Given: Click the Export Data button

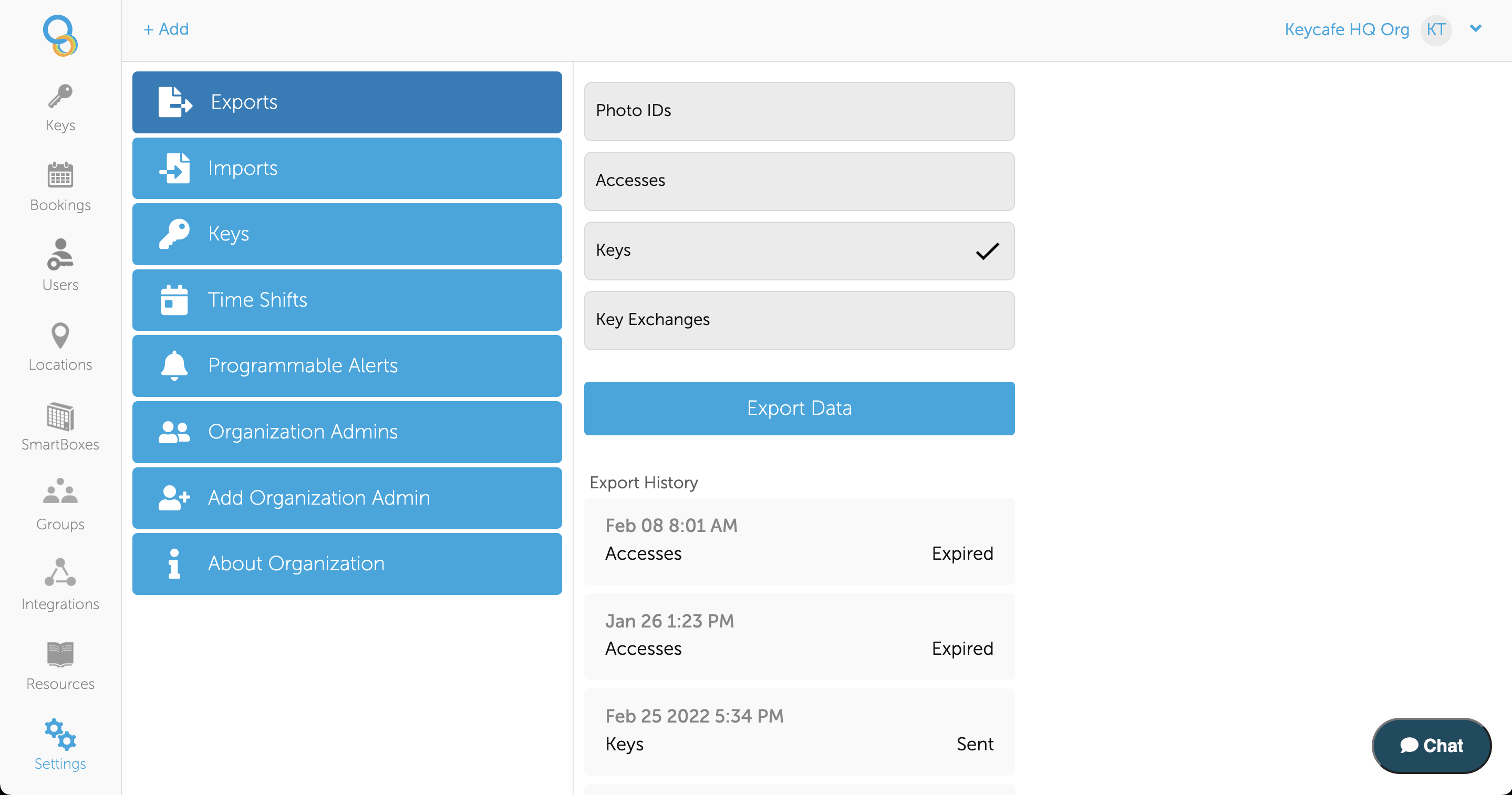Looking at the screenshot, I should point(799,409).
